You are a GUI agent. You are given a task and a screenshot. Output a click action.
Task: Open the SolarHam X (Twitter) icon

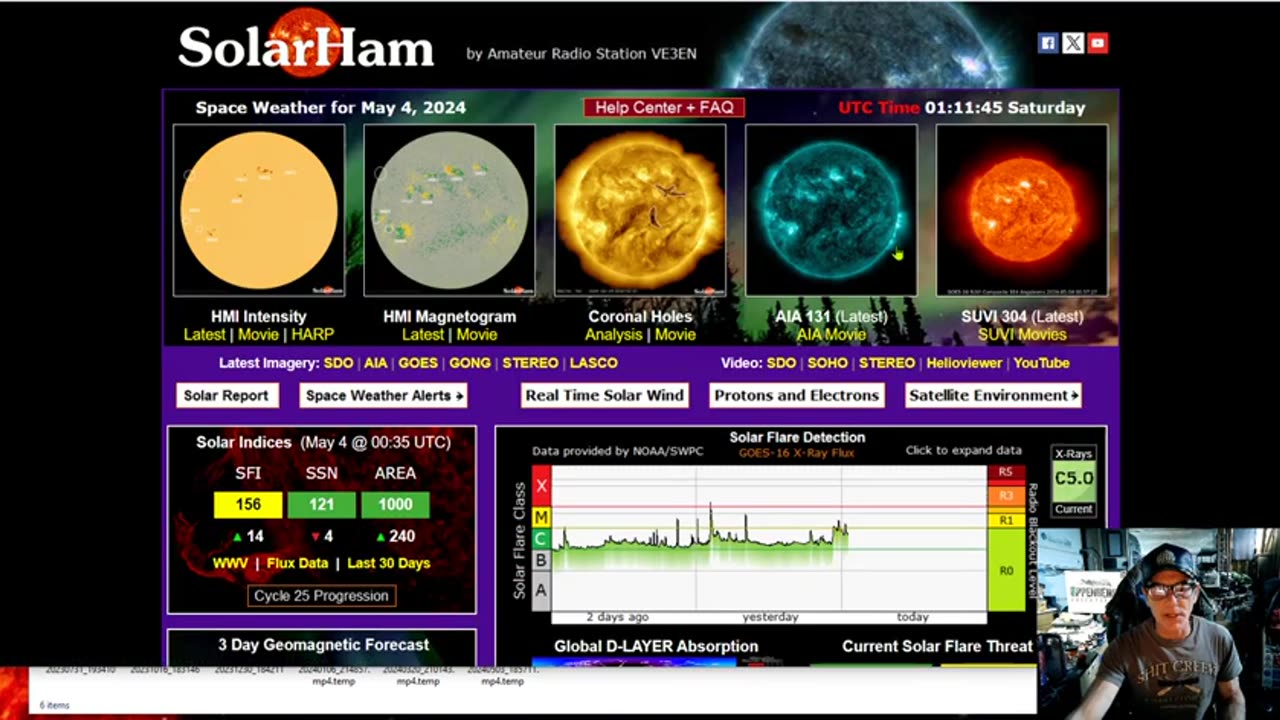click(x=1072, y=43)
